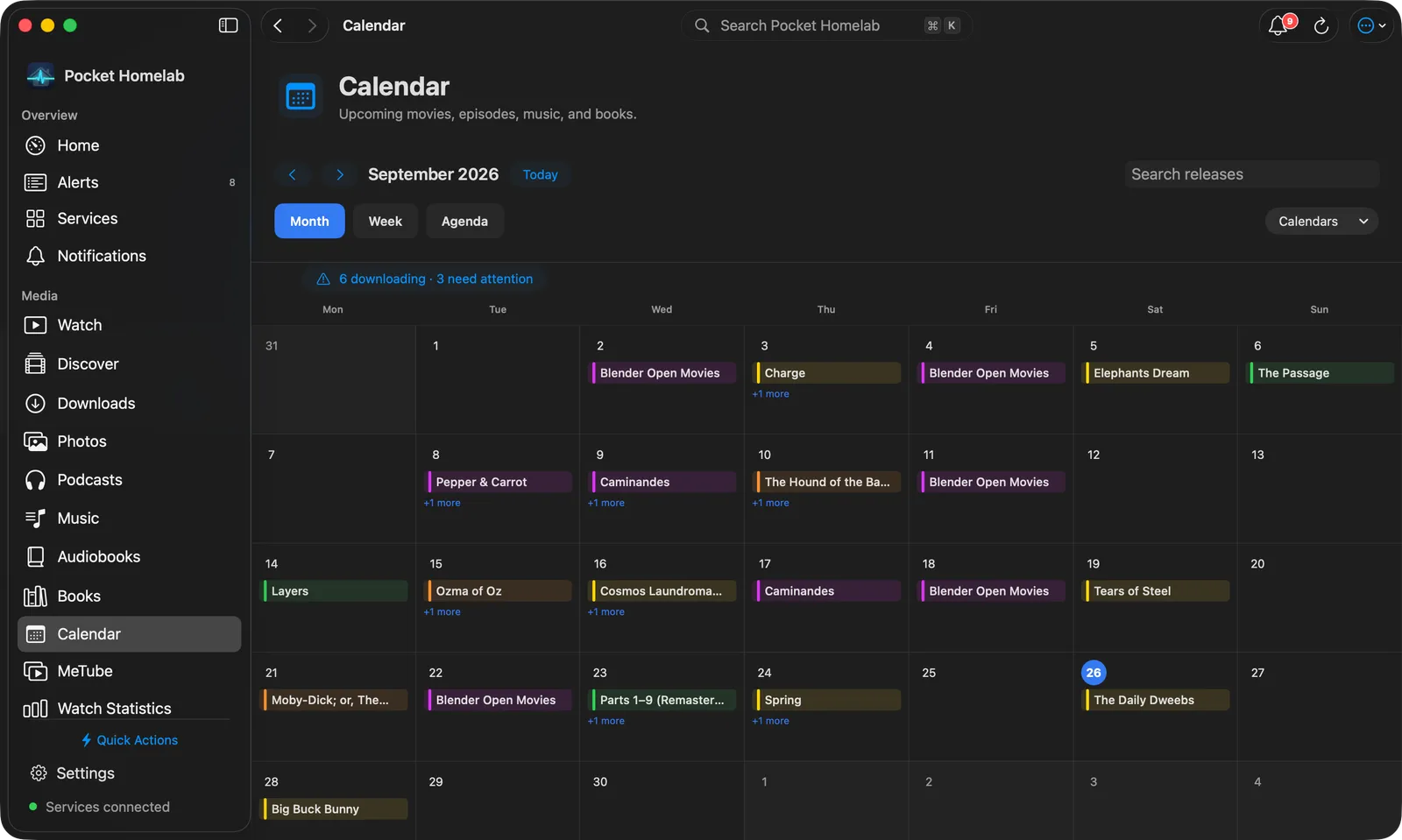Open the Big Buck Bunny event
This screenshot has width=1402, height=840.
[x=335, y=809]
